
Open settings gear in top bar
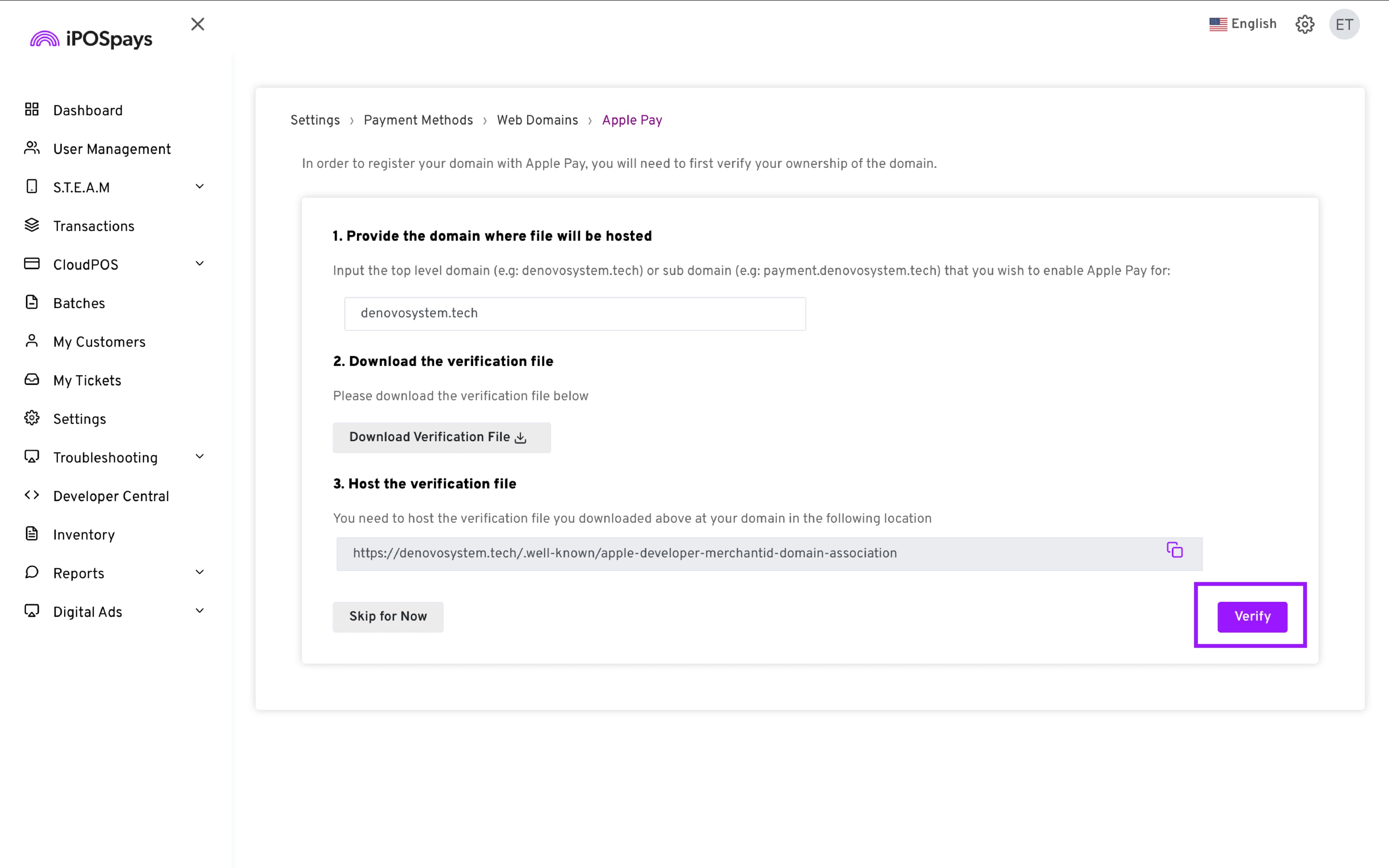pyautogui.click(x=1305, y=25)
